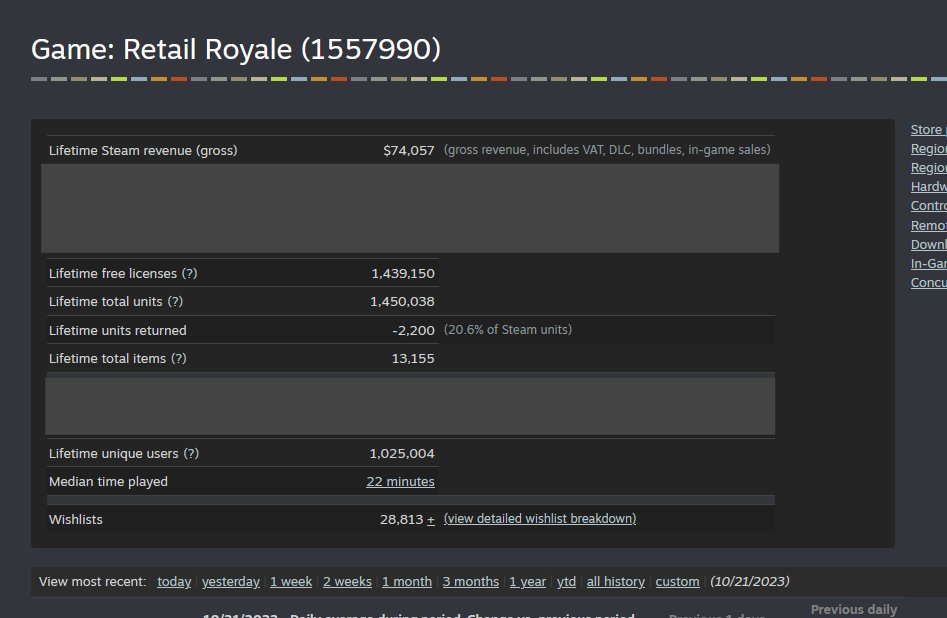Select the '1,450,038' total units value
Screen dimensions: 947x618
click(x=402, y=301)
